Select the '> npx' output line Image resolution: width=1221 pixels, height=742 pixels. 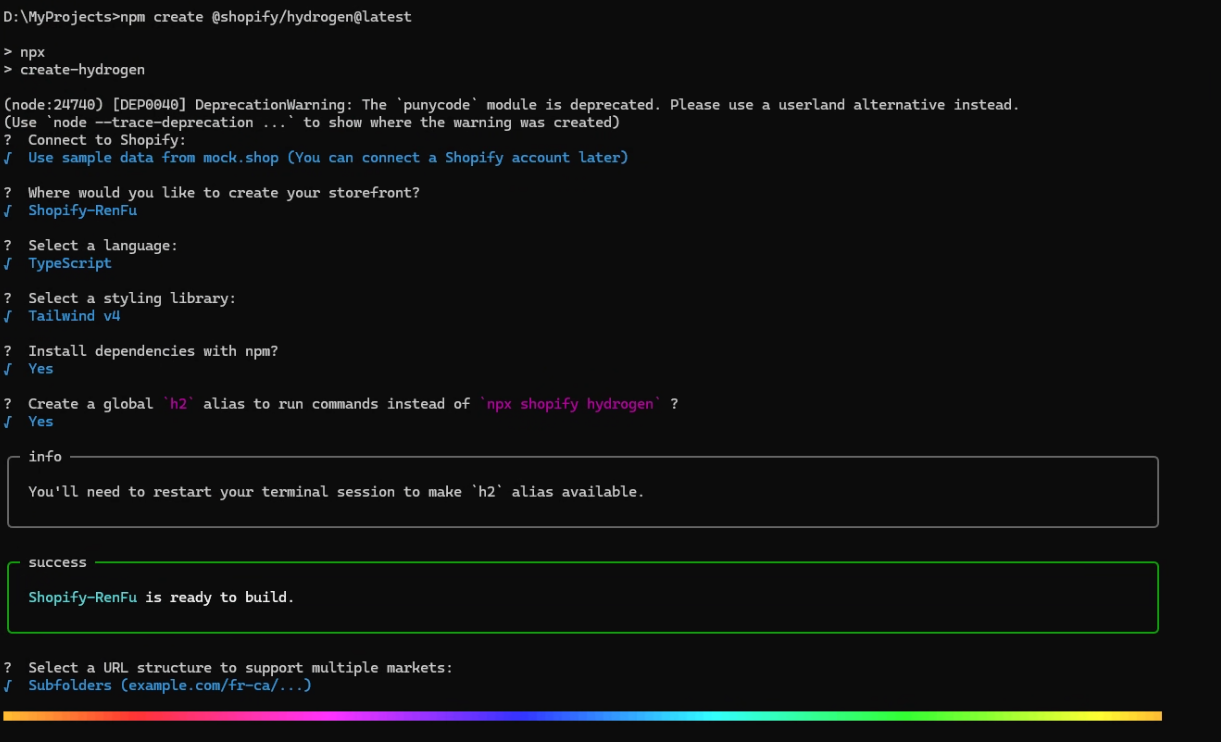point(24,52)
